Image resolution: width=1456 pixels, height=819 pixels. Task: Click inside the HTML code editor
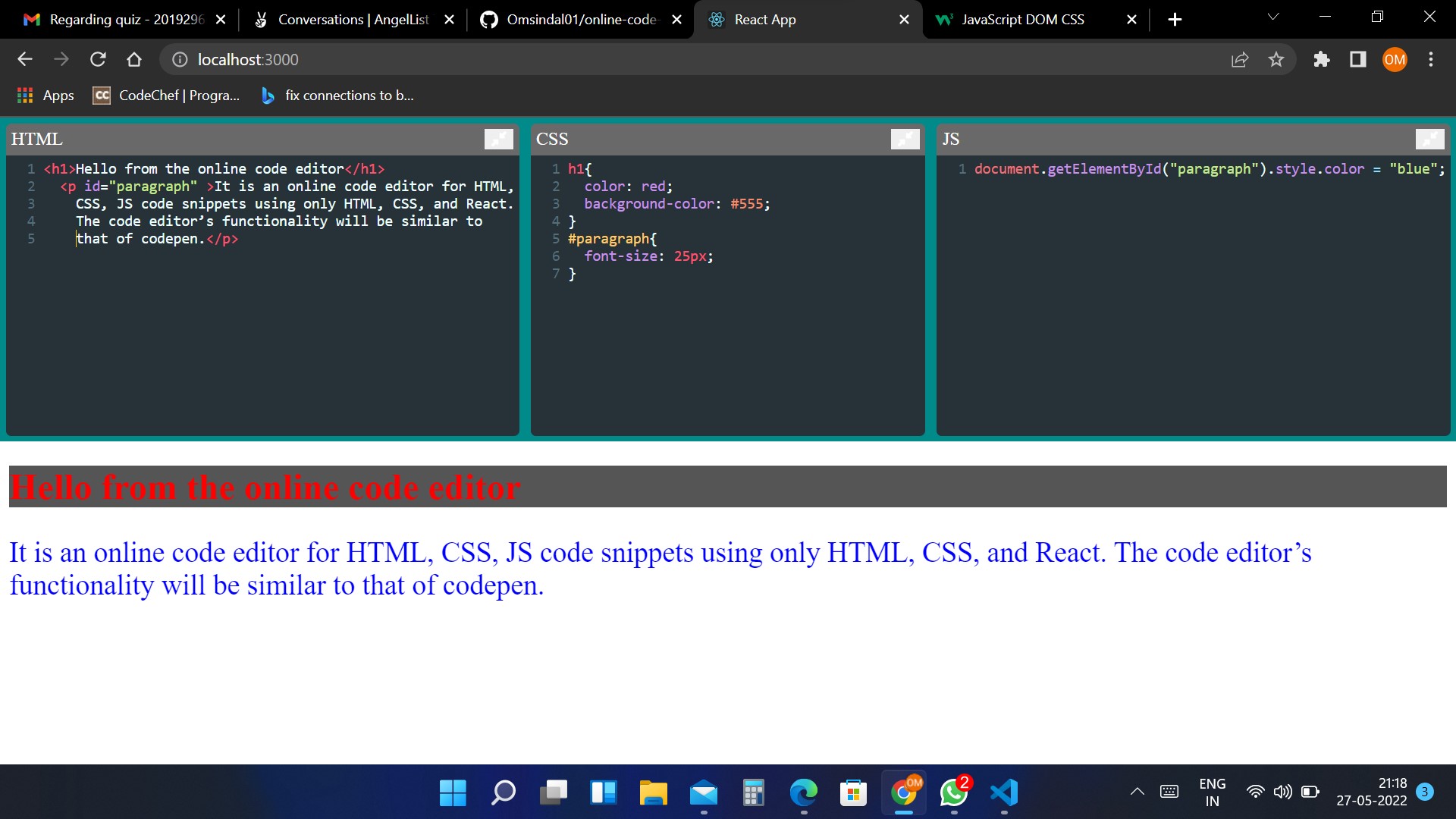[x=262, y=296]
